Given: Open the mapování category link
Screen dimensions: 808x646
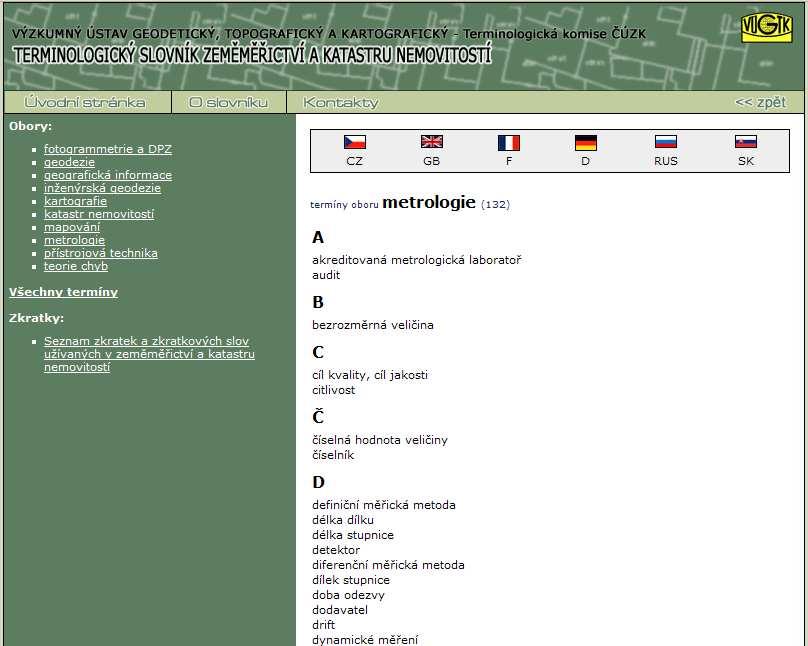Looking at the screenshot, I should [72, 227].
